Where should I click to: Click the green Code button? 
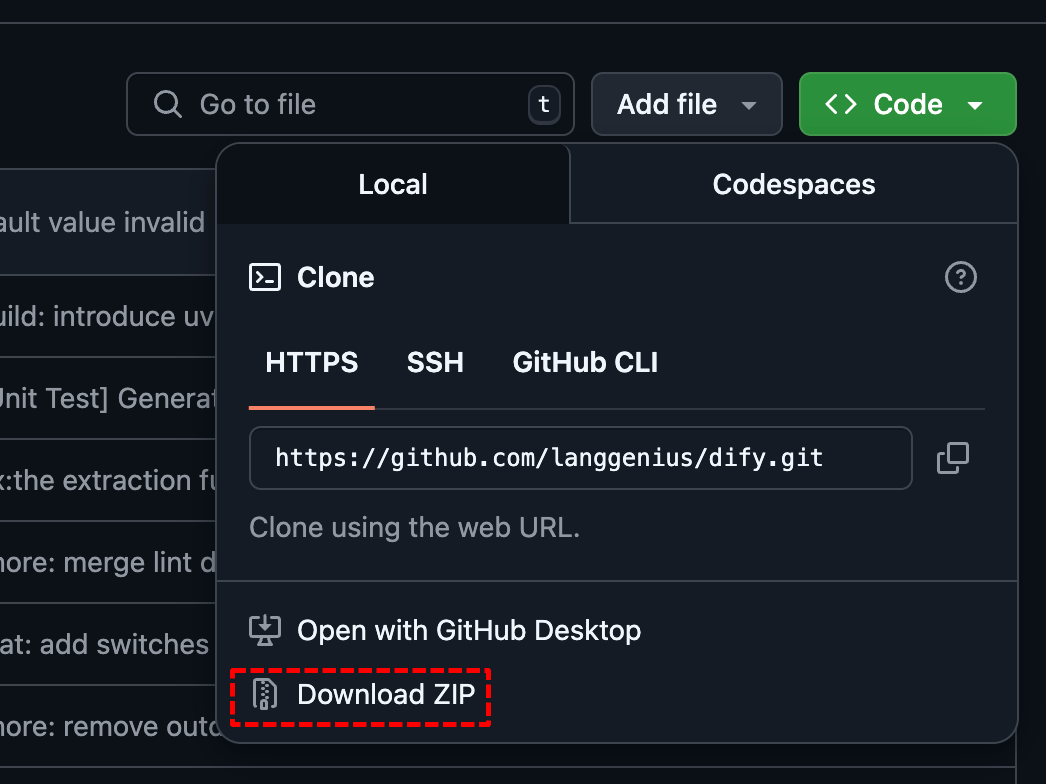coord(907,104)
